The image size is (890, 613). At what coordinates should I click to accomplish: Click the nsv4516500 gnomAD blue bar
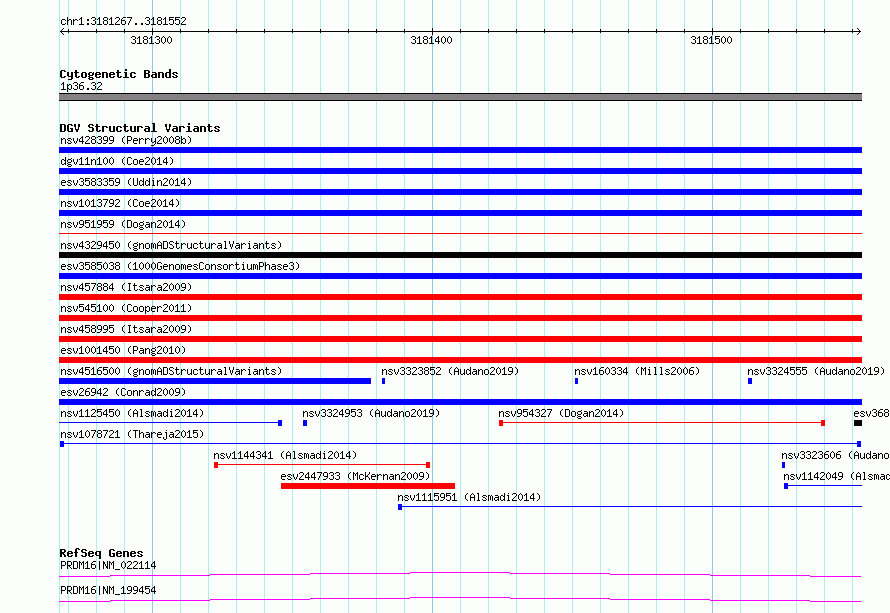pyautogui.click(x=215, y=381)
